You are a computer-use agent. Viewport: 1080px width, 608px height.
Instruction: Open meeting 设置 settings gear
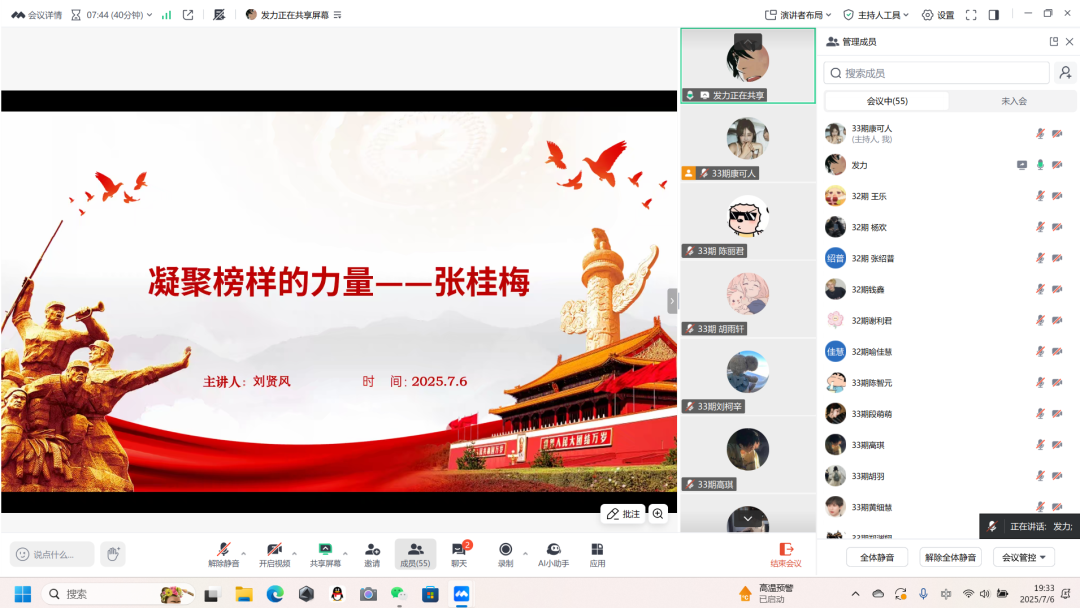tap(938, 14)
